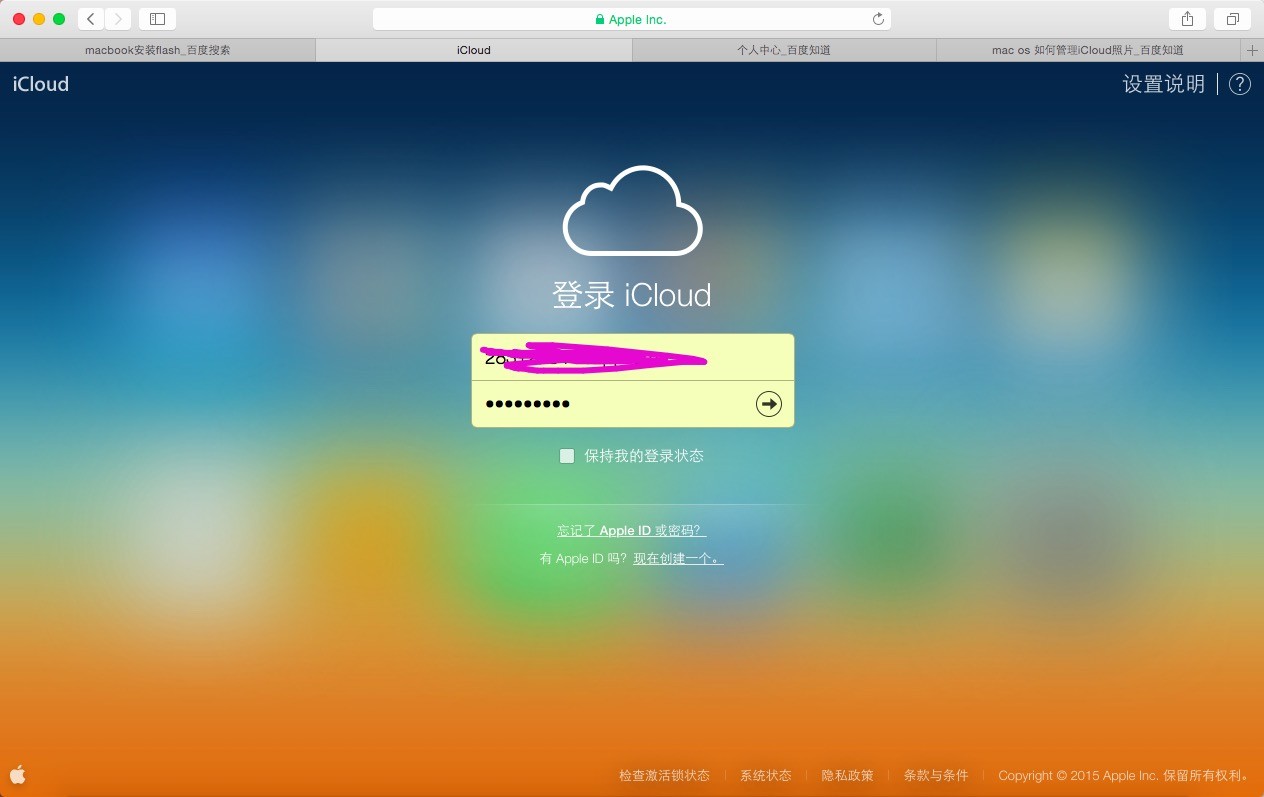Open the 隐私政策 footer link
Image resolution: width=1264 pixels, height=797 pixels.
pos(847,775)
